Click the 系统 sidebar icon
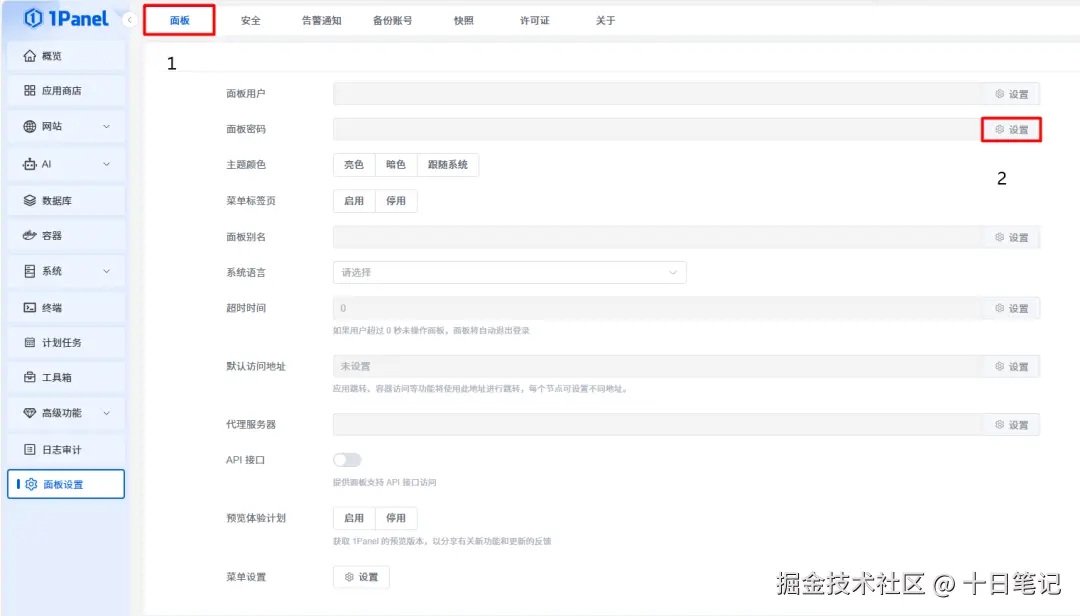1080x616 pixels. pos(30,271)
